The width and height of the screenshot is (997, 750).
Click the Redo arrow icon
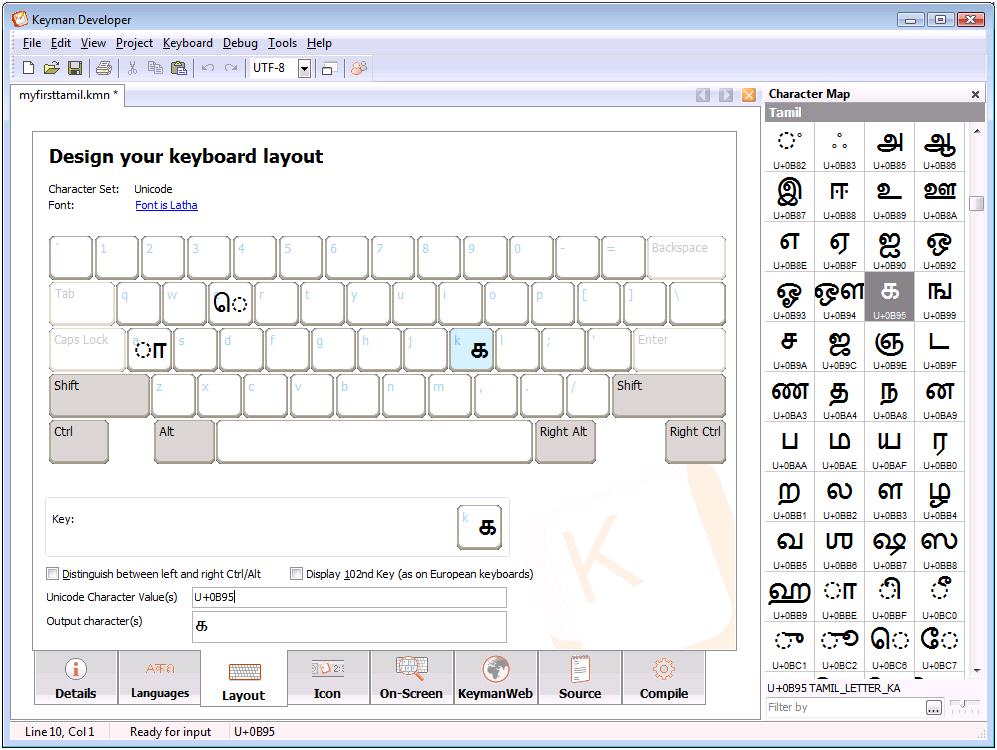click(231, 68)
